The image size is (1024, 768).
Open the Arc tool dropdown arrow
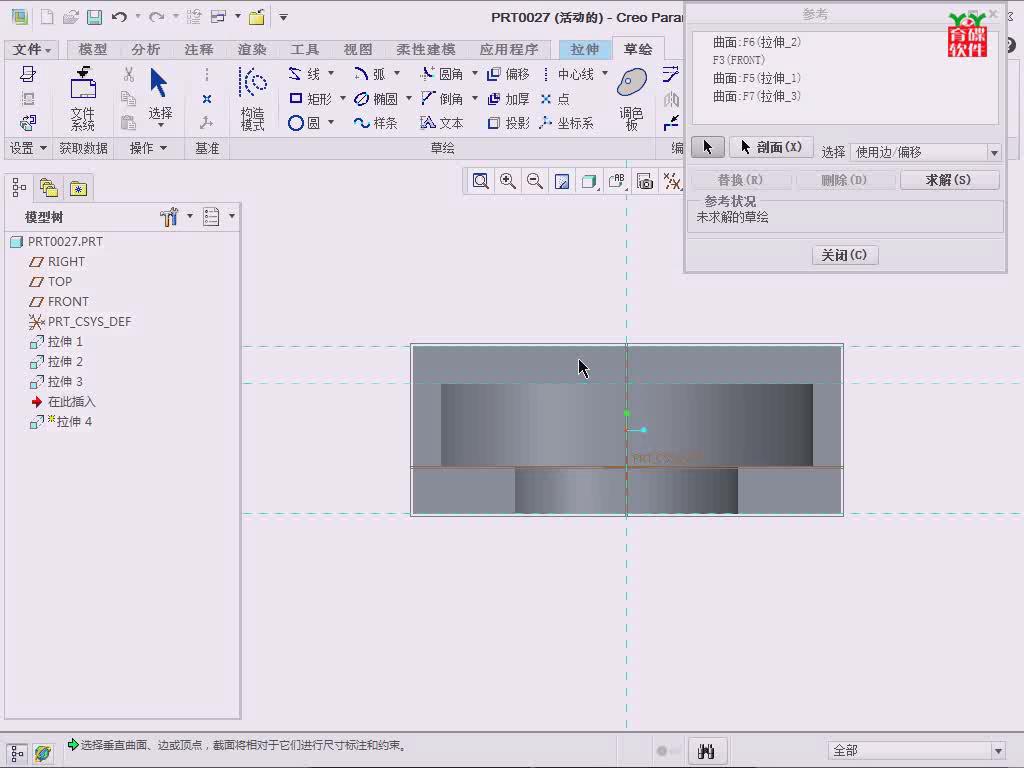[396, 73]
